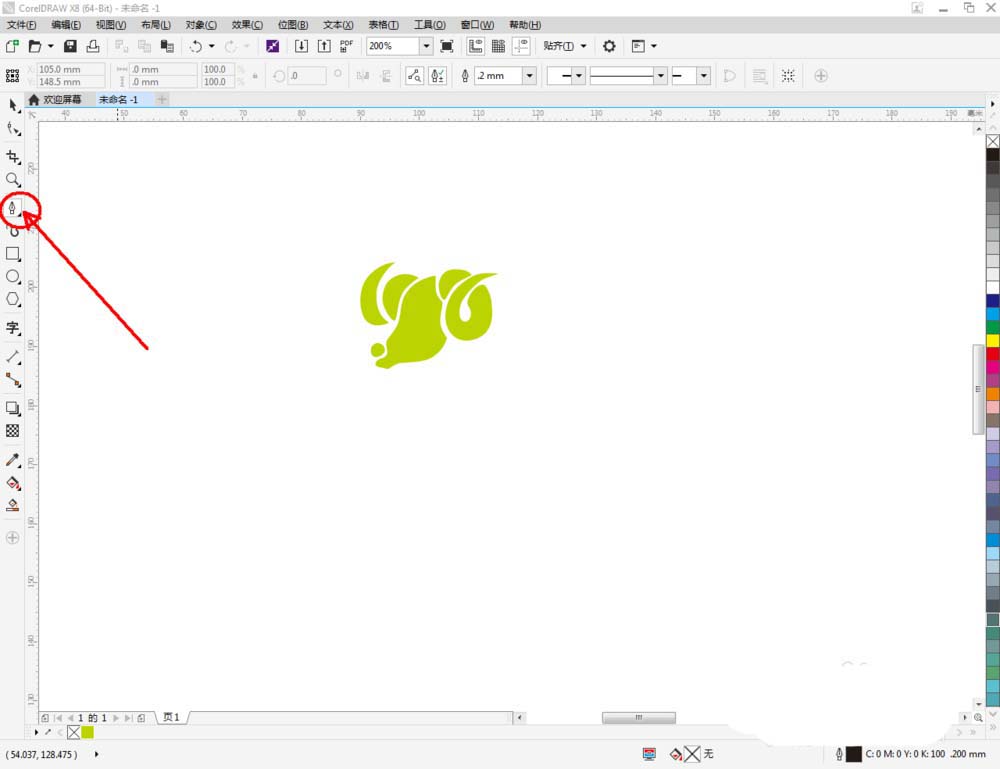Image resolution: width=1000 pixels, height=769 pixels.
Task: Toggle the bounding box button
Action: pos(788,76)
